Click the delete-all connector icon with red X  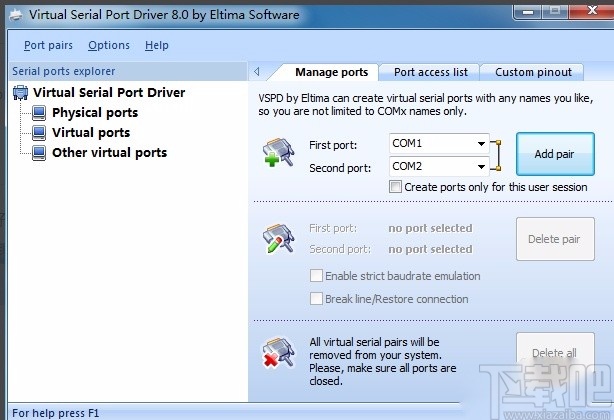click(278, 352)
